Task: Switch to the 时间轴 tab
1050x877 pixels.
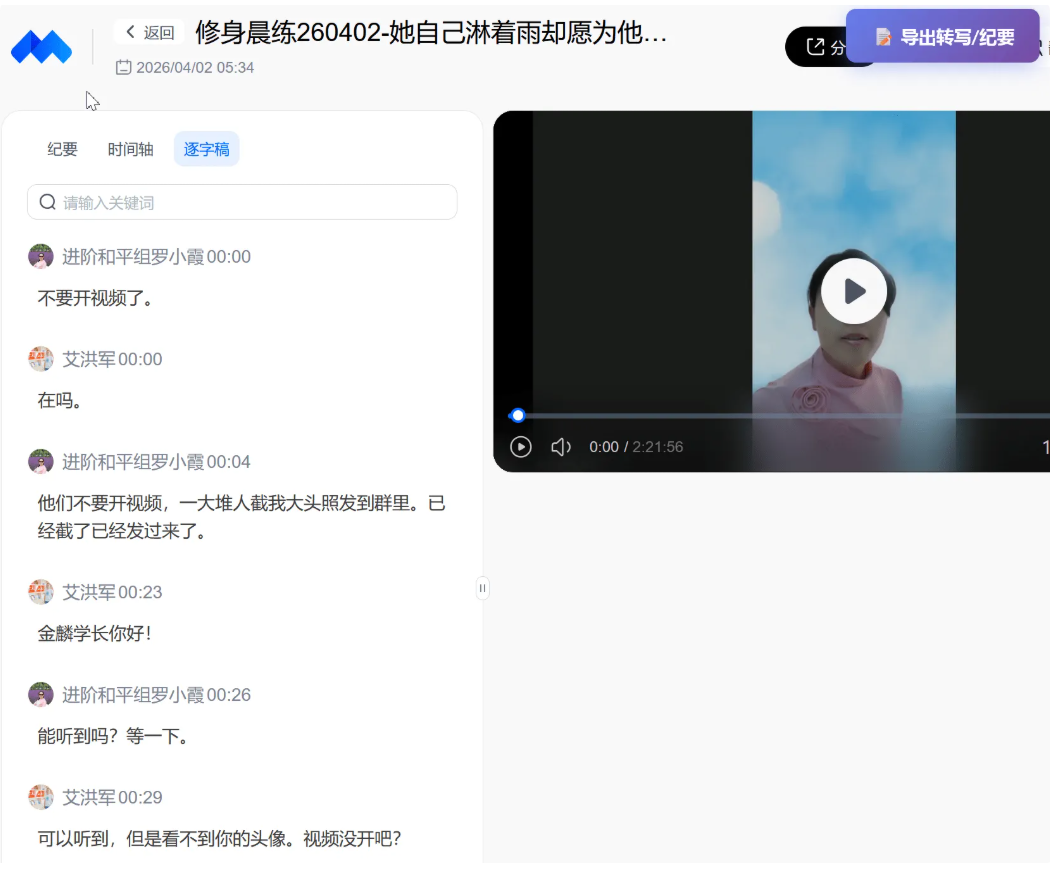Action: point(131,149)
